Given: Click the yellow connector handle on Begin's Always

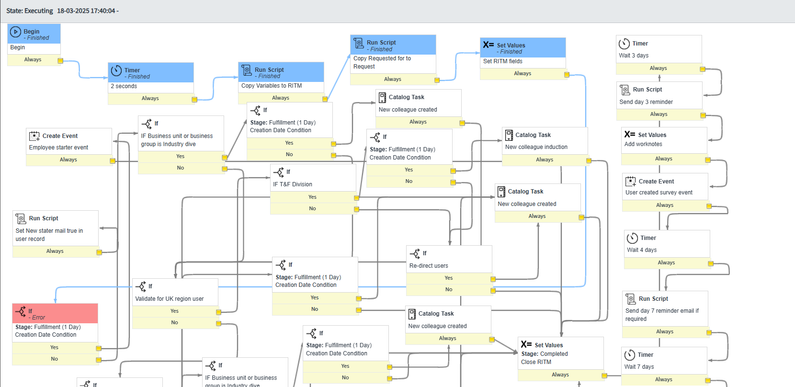Looking at the screenshot, I should pyautogui.click(x=60, y=60).
